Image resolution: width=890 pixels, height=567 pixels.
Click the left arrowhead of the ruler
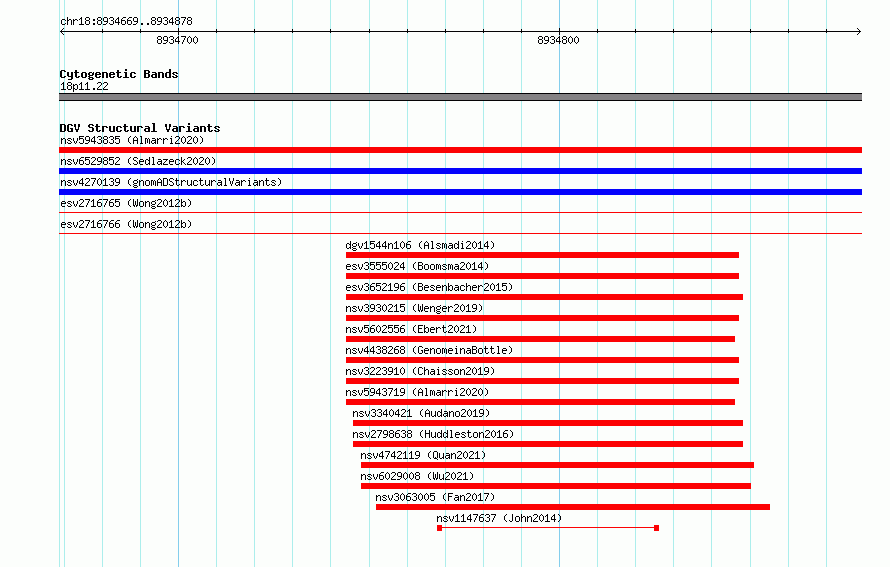point(62,32)
